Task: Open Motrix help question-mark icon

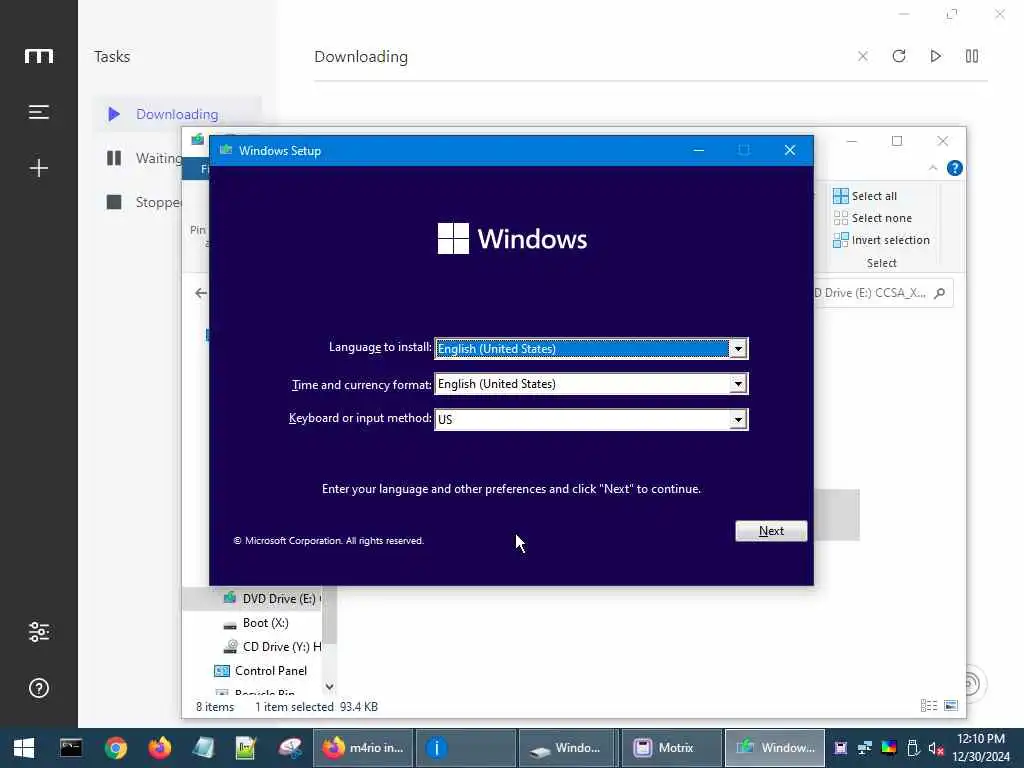Action: 39,688
